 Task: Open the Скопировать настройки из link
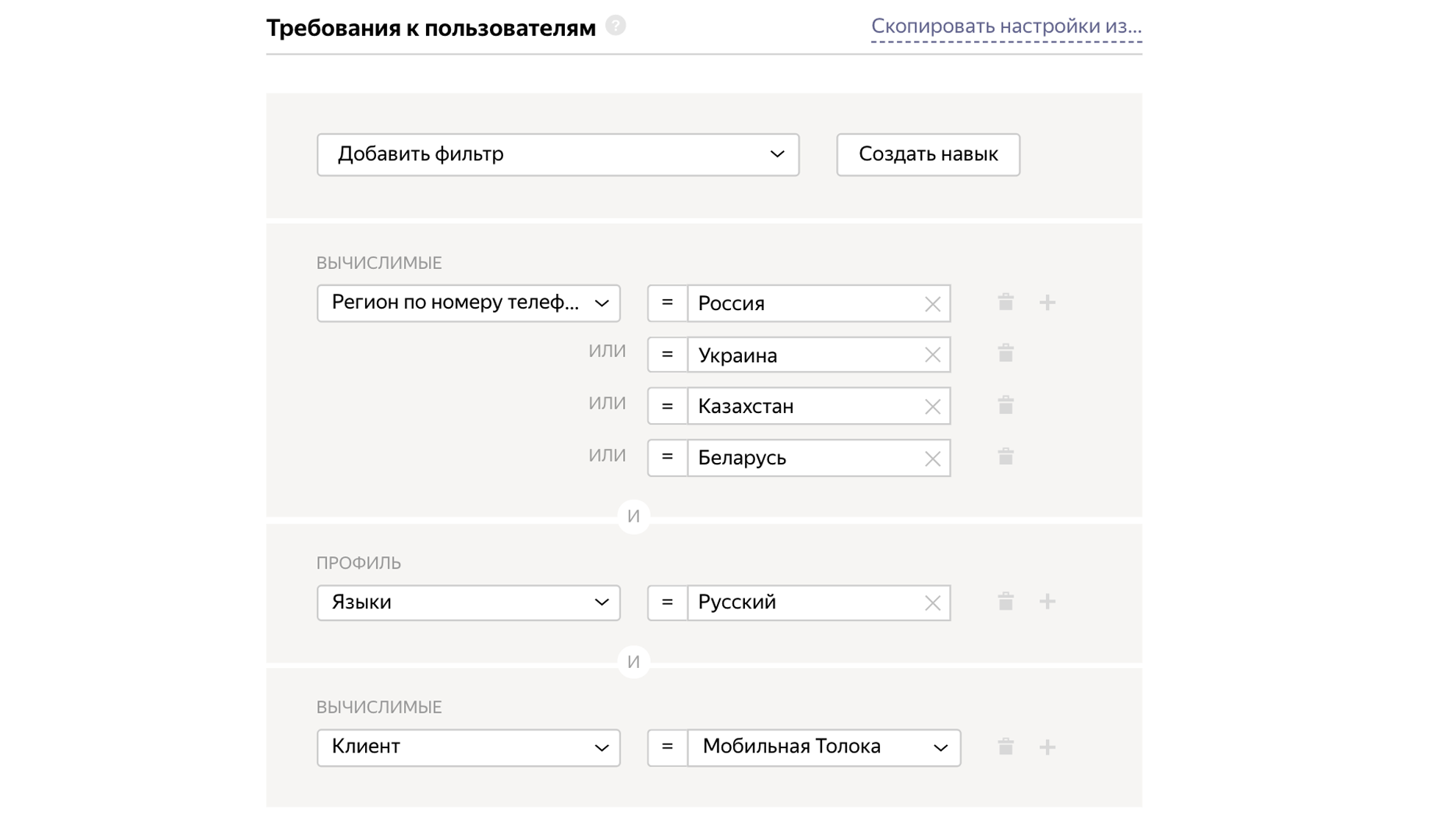click(x=1006, y=26)
